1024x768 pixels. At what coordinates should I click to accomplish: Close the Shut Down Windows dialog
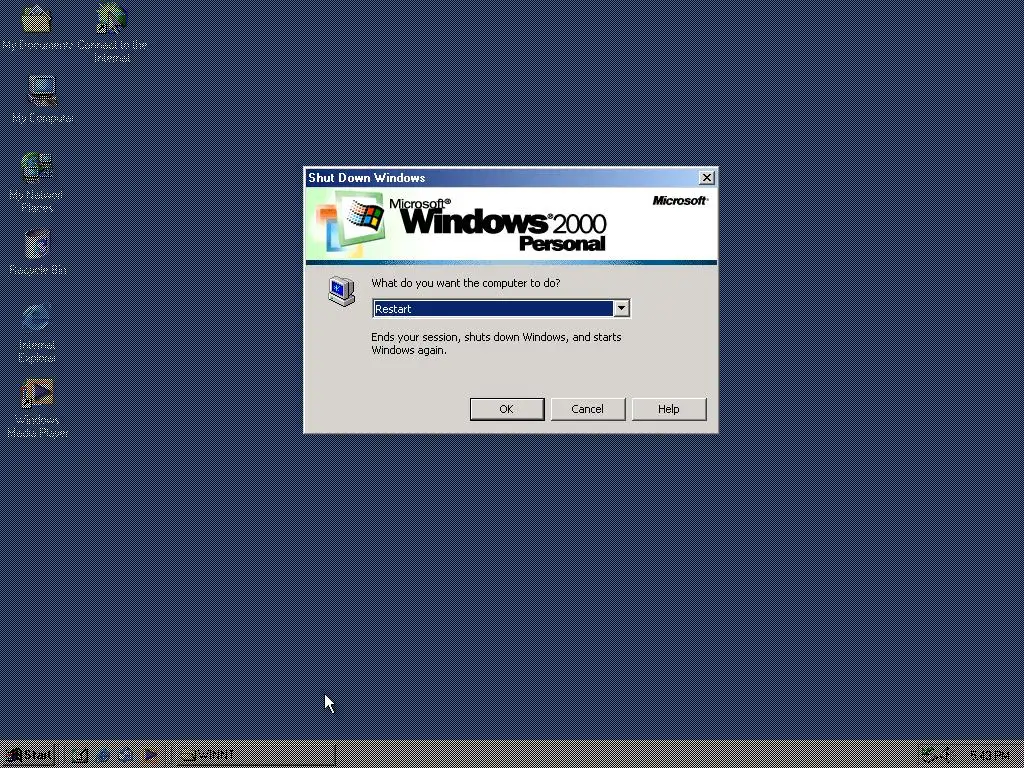(x=707, y=178)
